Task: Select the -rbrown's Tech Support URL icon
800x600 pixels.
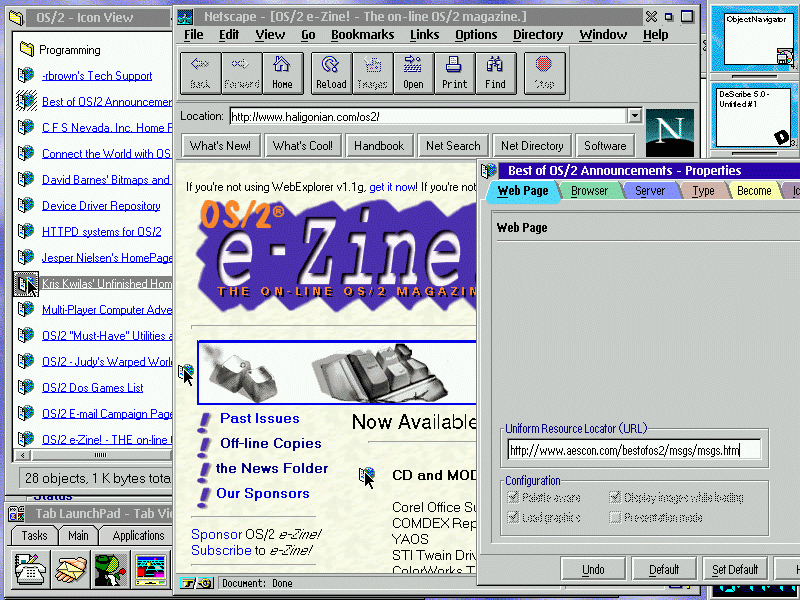Action: [x=26, y=75]
